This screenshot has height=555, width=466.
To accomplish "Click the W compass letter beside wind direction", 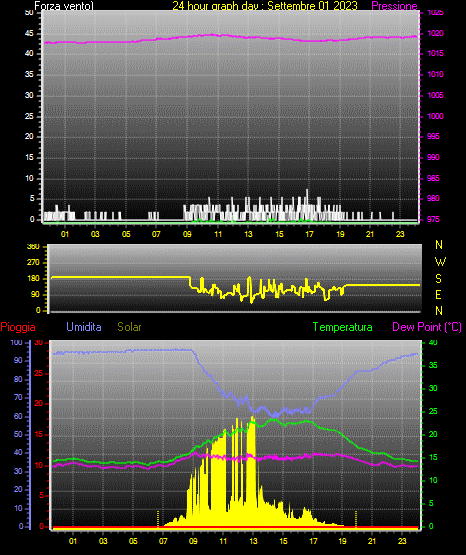I will pos(440,262).
